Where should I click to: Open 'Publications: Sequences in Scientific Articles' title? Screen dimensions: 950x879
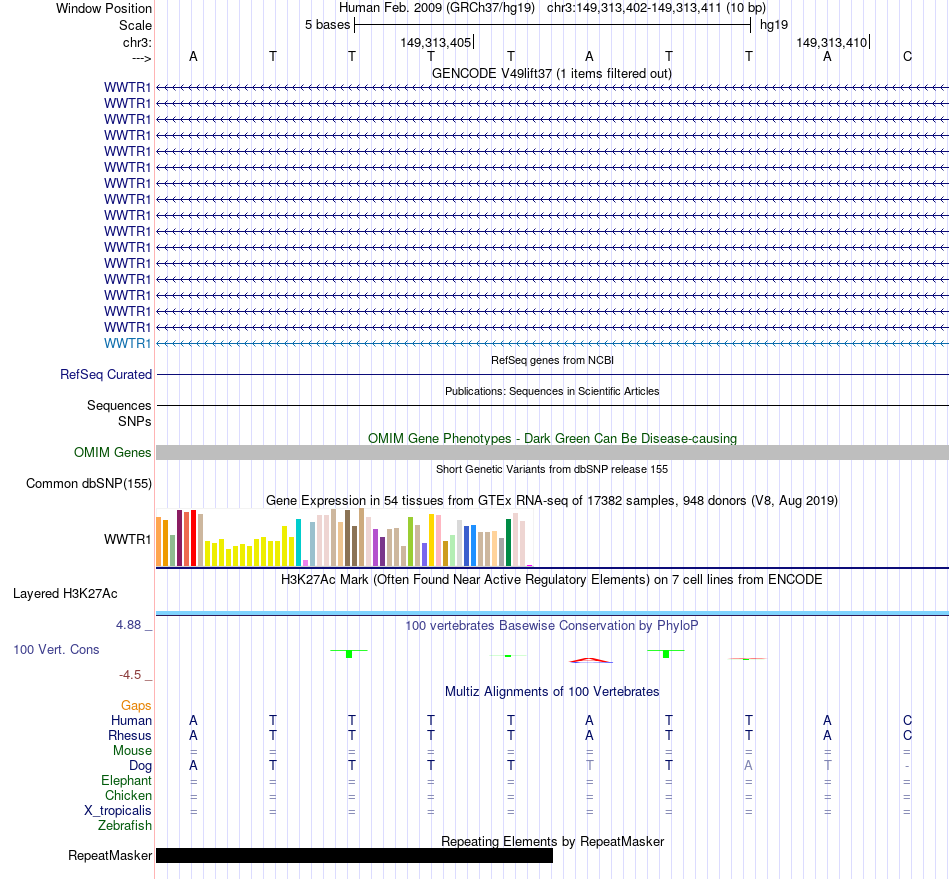tap(552, 391)
